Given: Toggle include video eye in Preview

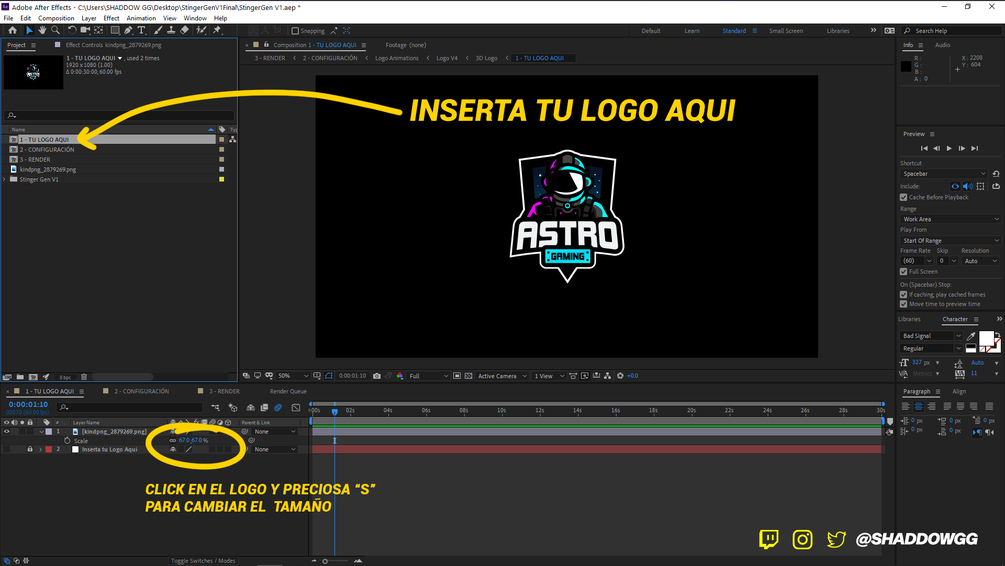Looking at the screenshot, I should (955, 187).
